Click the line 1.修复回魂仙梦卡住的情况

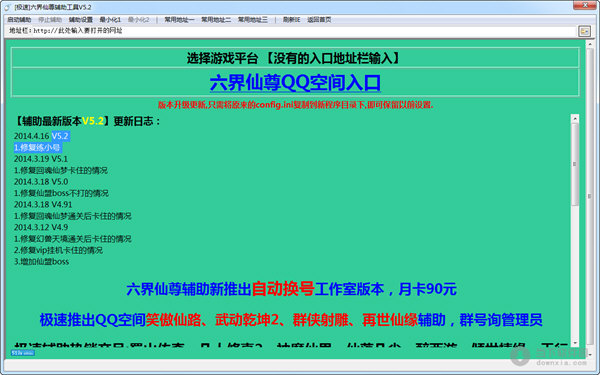tap(61, 170)
